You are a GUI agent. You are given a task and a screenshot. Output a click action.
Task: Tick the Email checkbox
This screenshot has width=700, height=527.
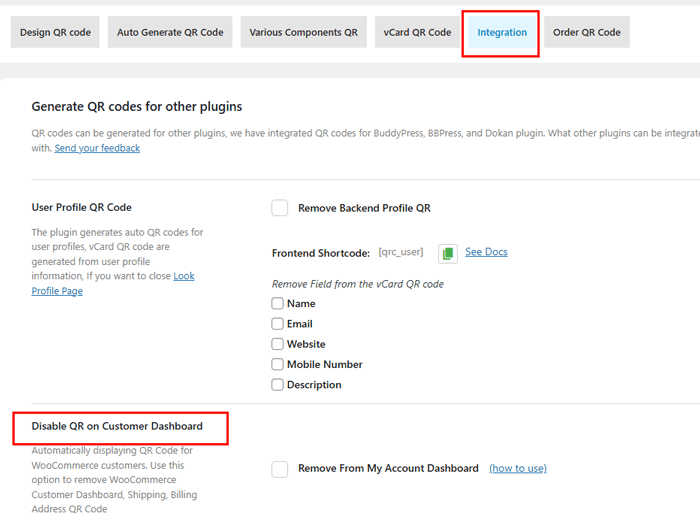(278, 324)
